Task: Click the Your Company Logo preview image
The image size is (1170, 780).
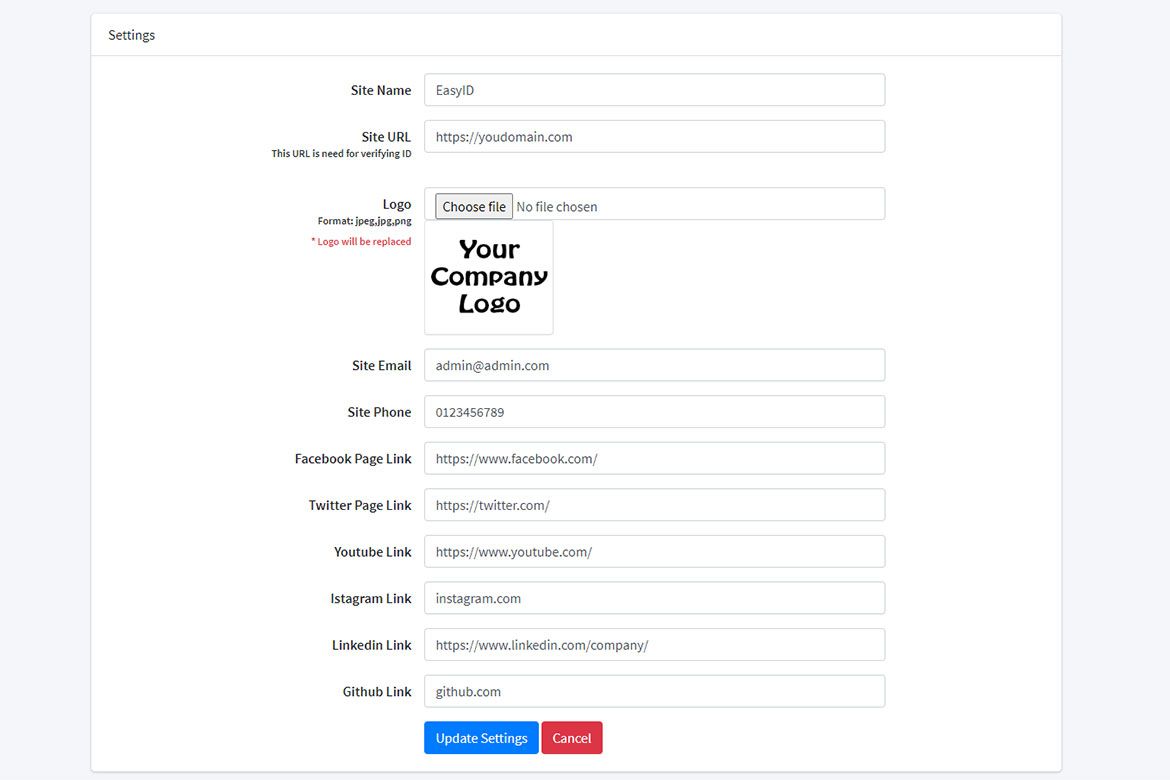Action: 489,277
